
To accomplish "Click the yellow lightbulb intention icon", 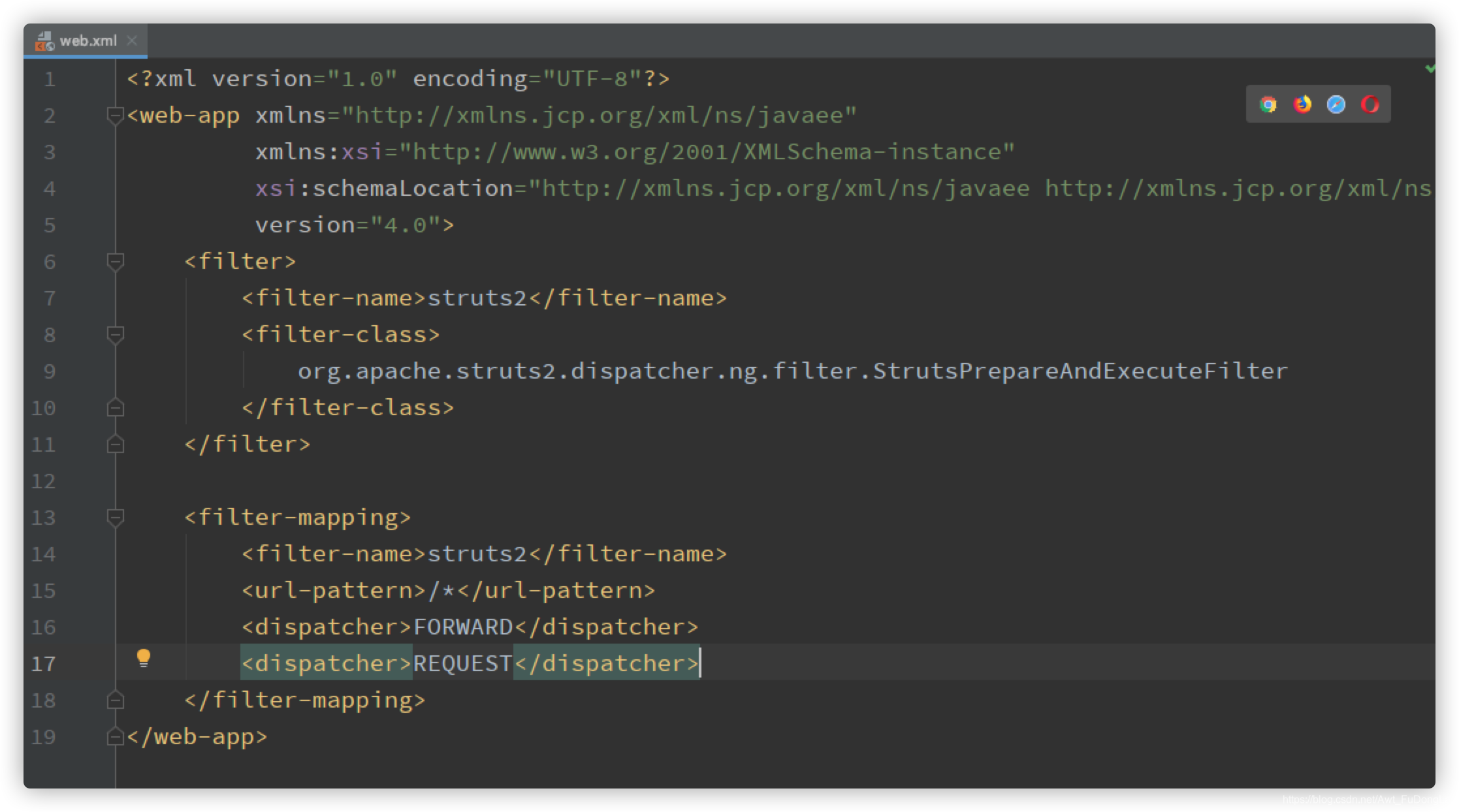I will click(x=144, y=658).
